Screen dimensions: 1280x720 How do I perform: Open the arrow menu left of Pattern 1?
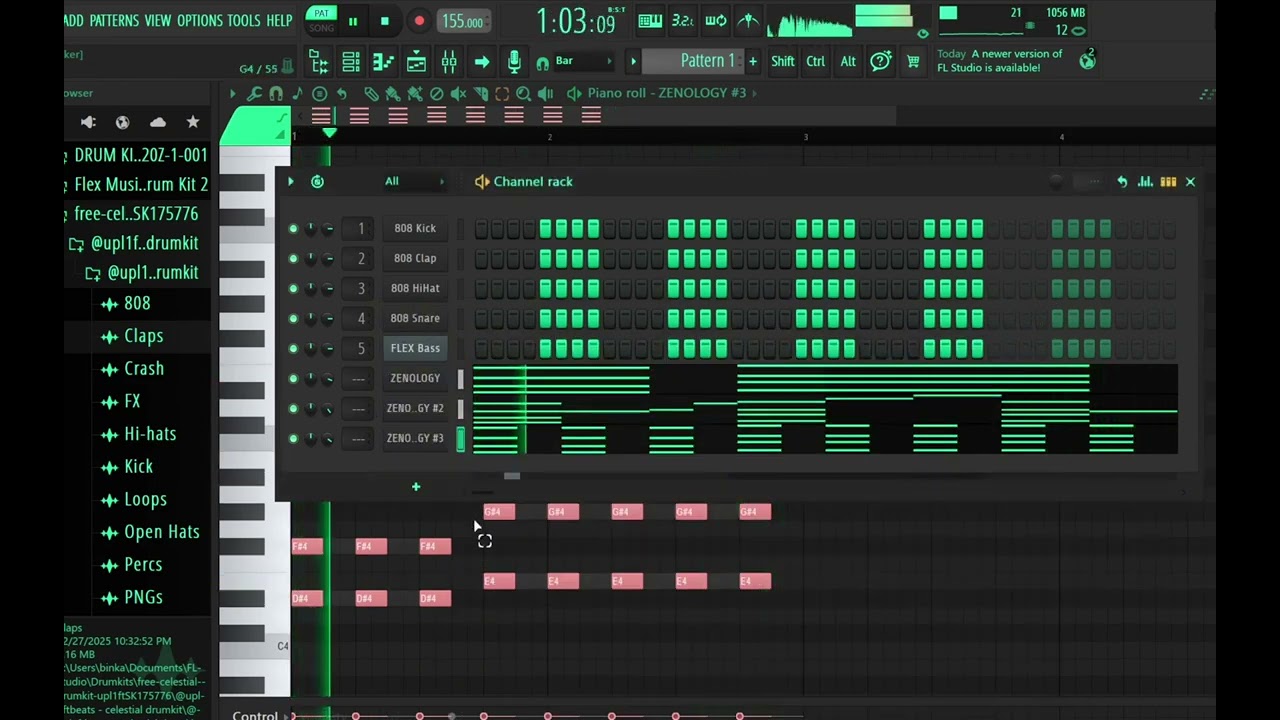[x=632, y=62]
